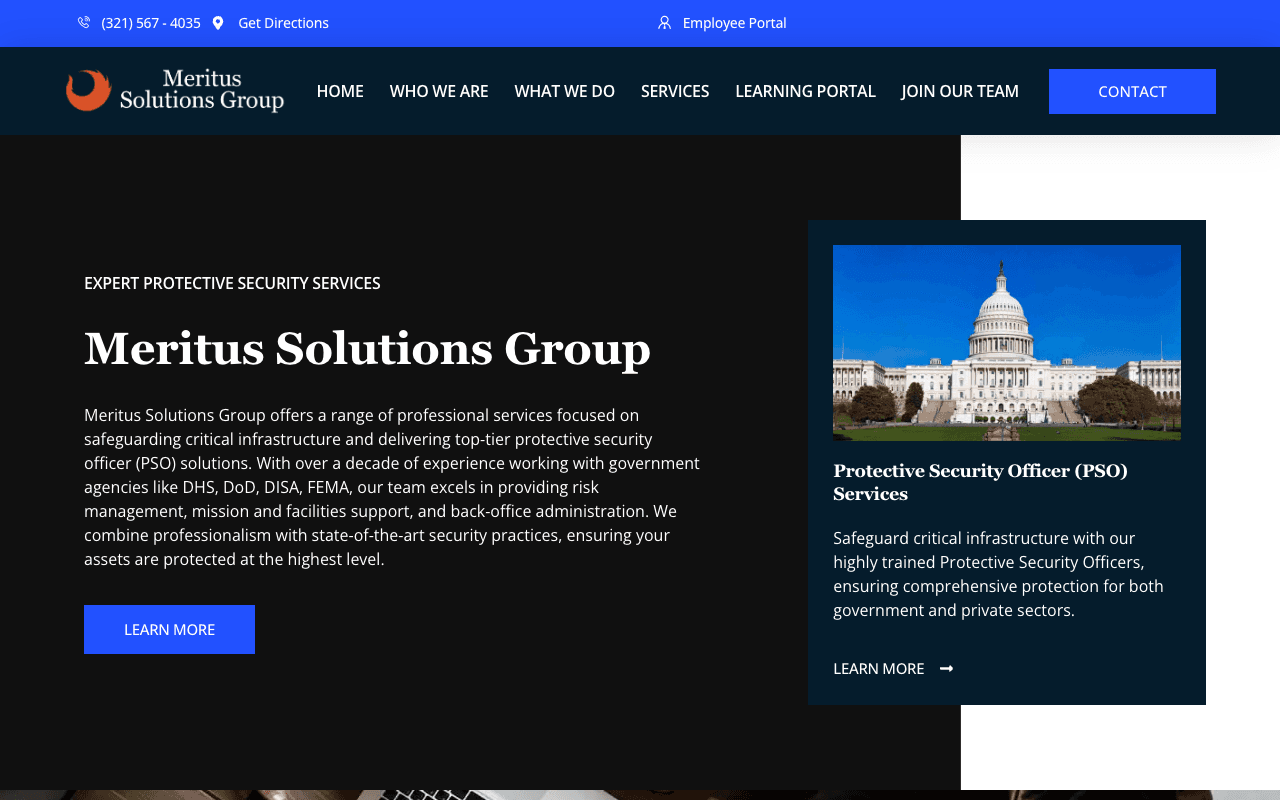Open the Protective Security Officer (PSO) Services heading
The height and width of the screenshot is (800, 1280).
tap(980, 482)
